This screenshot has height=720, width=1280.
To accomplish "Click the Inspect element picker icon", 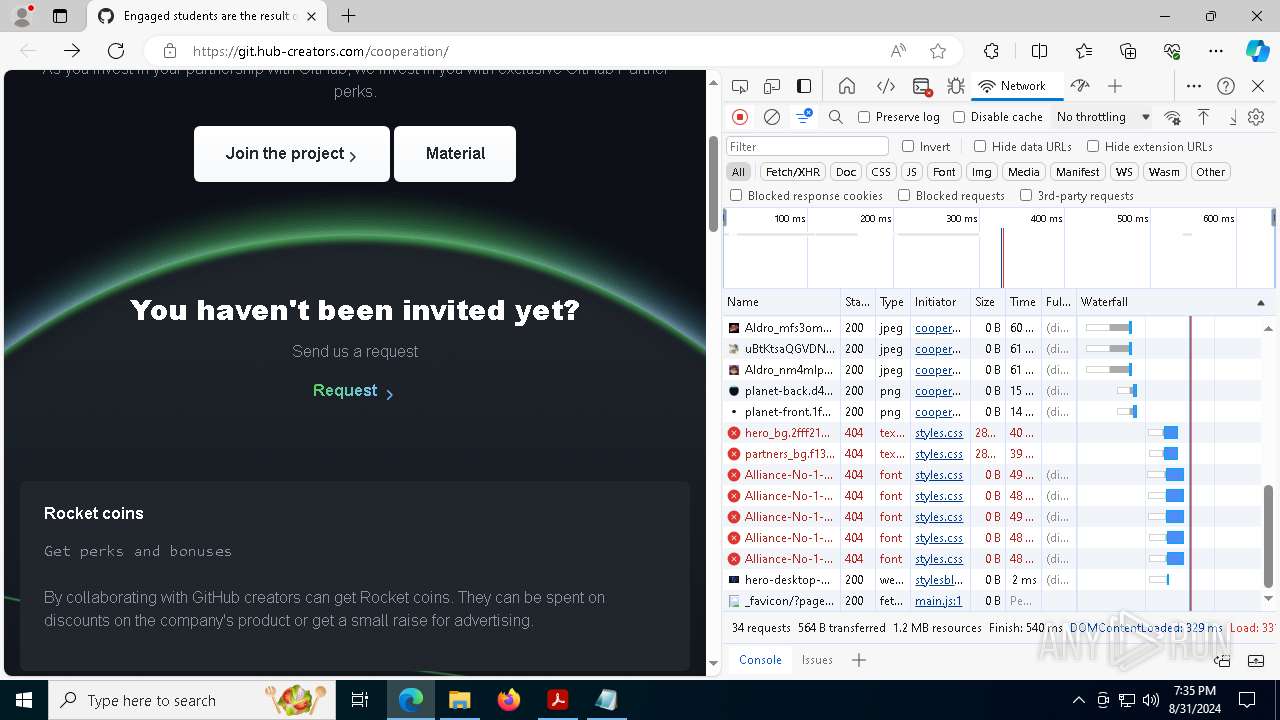I will 740,86.
